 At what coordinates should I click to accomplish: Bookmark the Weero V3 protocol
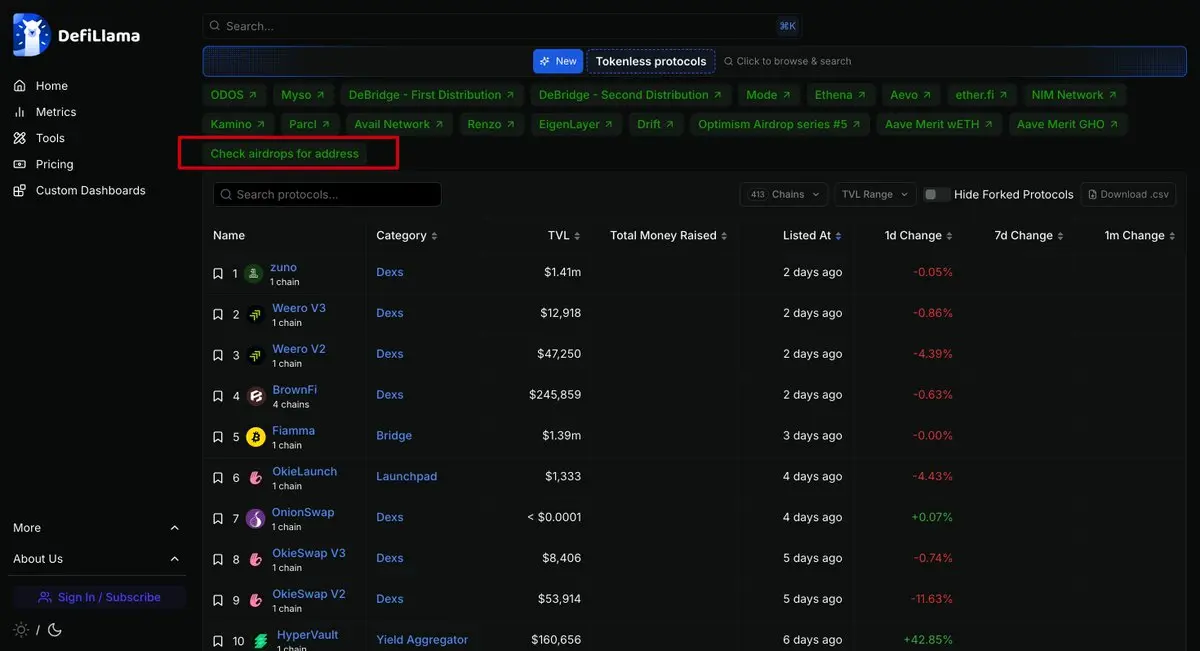tap(218, 314)
